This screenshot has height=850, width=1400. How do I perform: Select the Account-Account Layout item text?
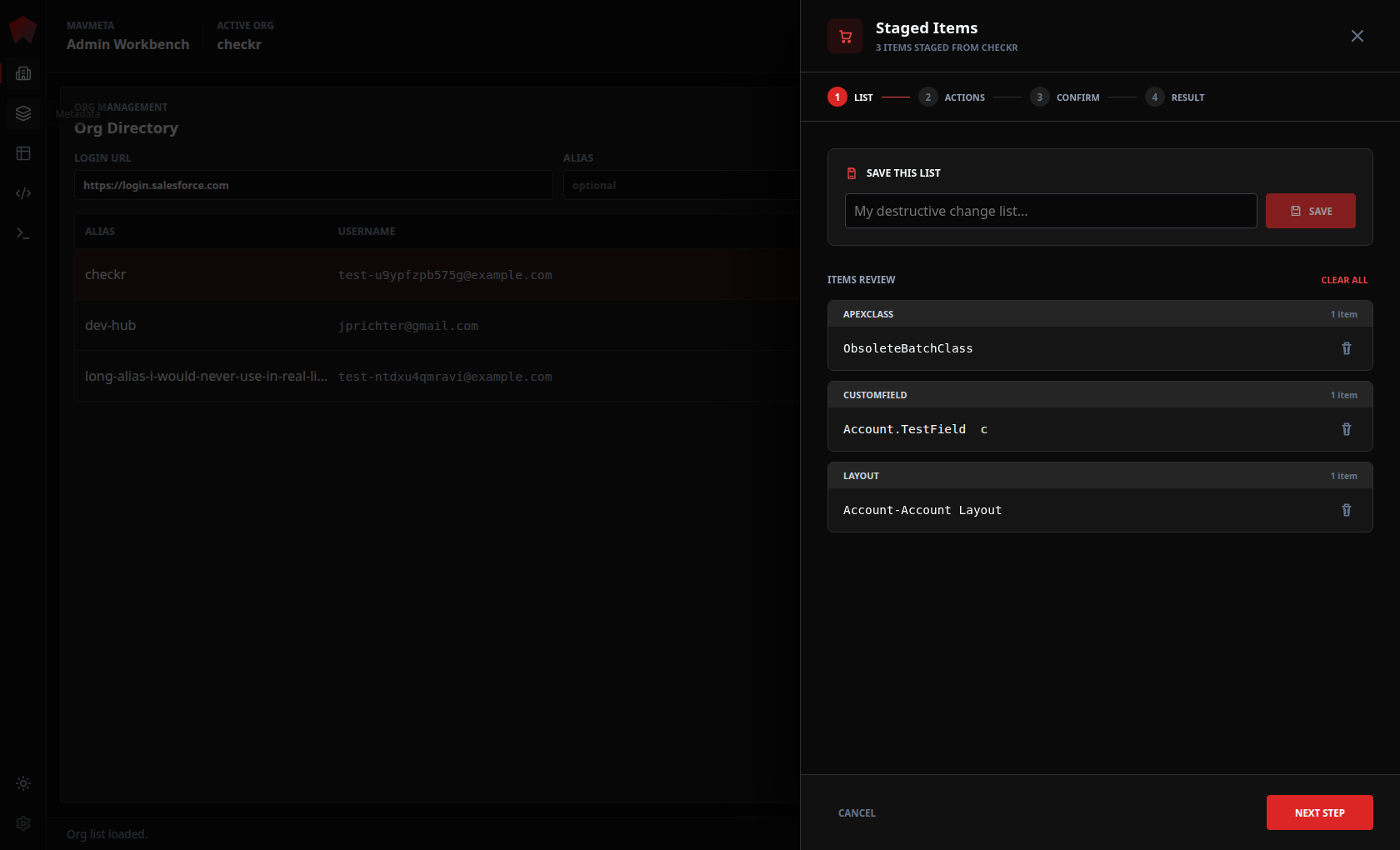pos(922,510)
